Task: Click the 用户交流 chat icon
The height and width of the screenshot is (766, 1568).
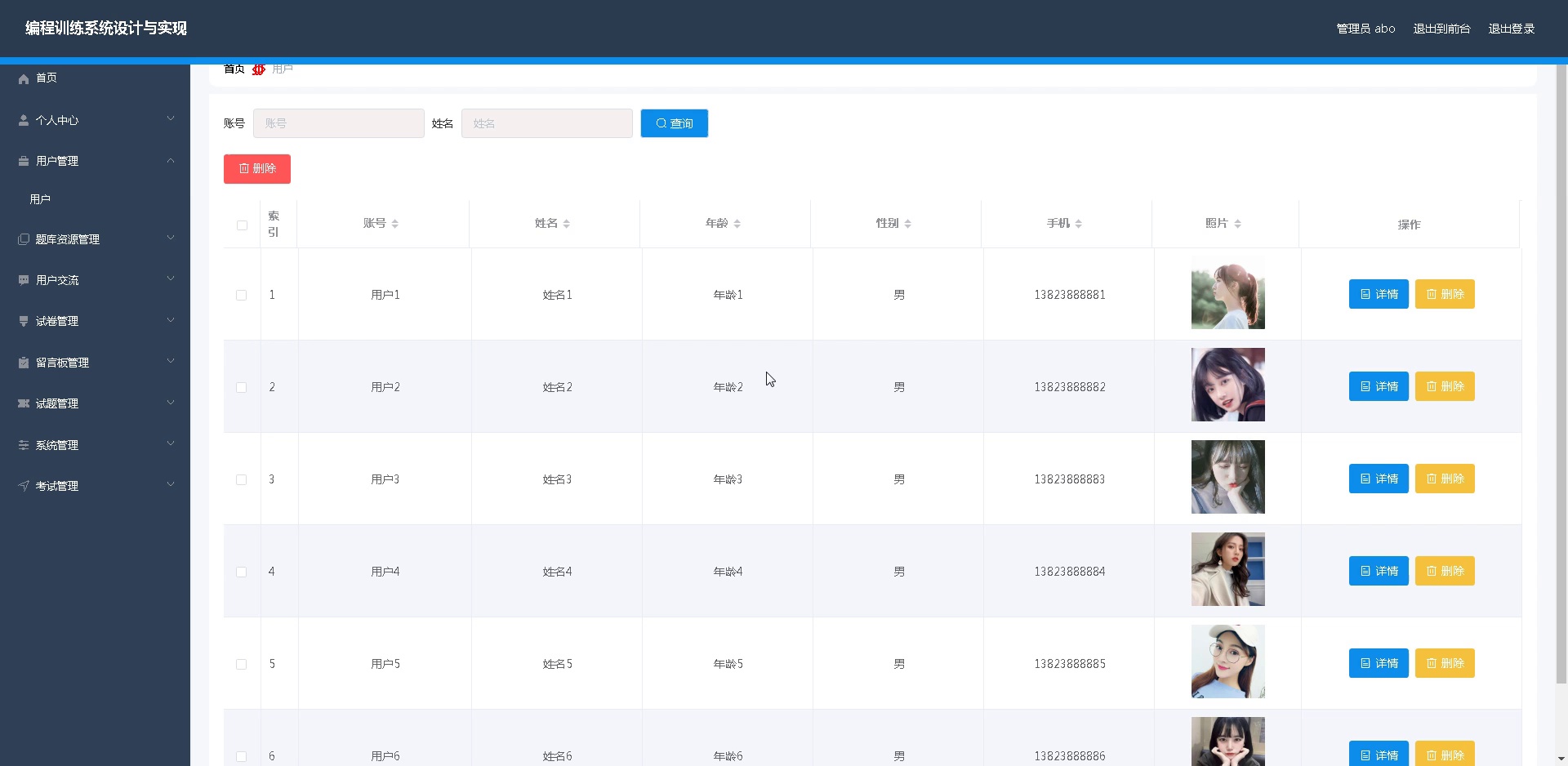Action: click(24, 280)
